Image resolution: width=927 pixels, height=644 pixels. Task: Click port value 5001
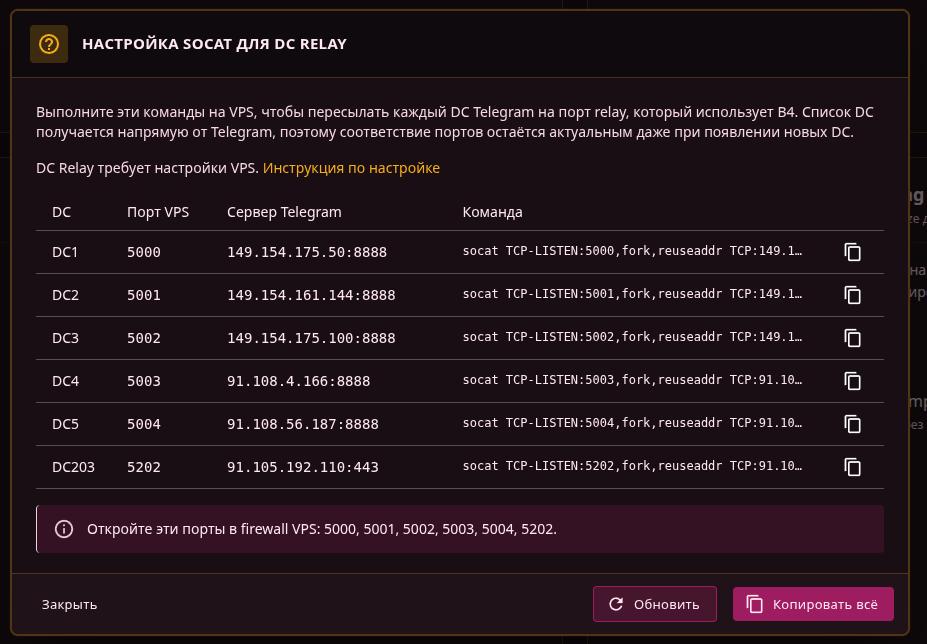(144, 295)
